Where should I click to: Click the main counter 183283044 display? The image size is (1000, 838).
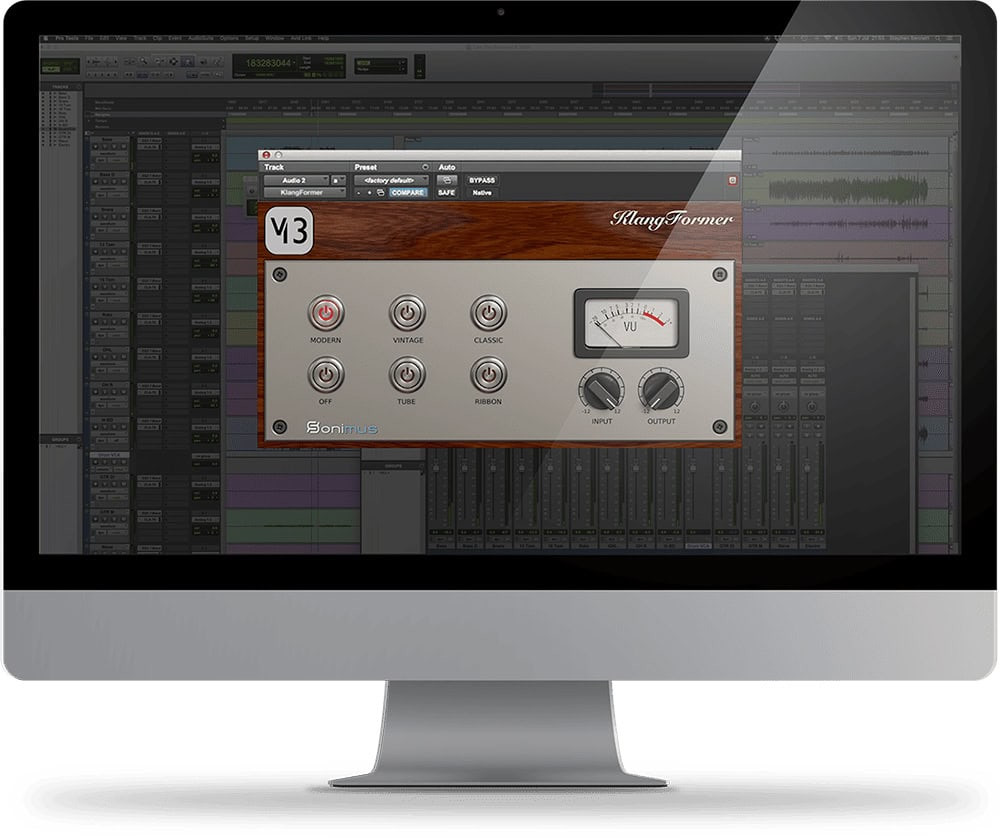coord(268,63)
